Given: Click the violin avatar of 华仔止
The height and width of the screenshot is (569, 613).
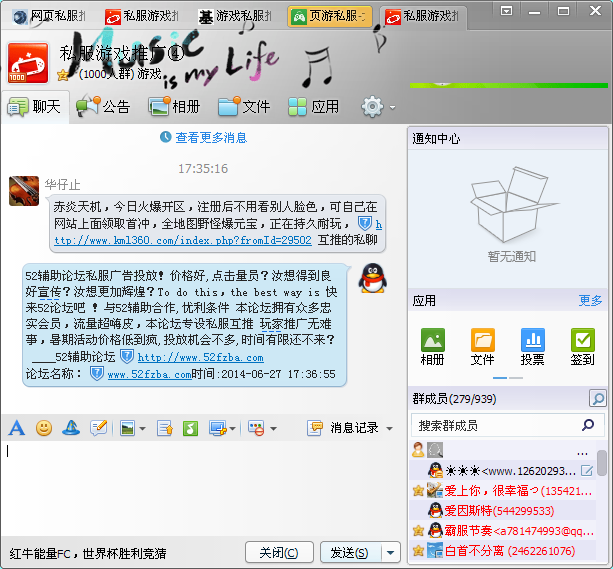Looking at the screenshot, I should click(24, 191).
